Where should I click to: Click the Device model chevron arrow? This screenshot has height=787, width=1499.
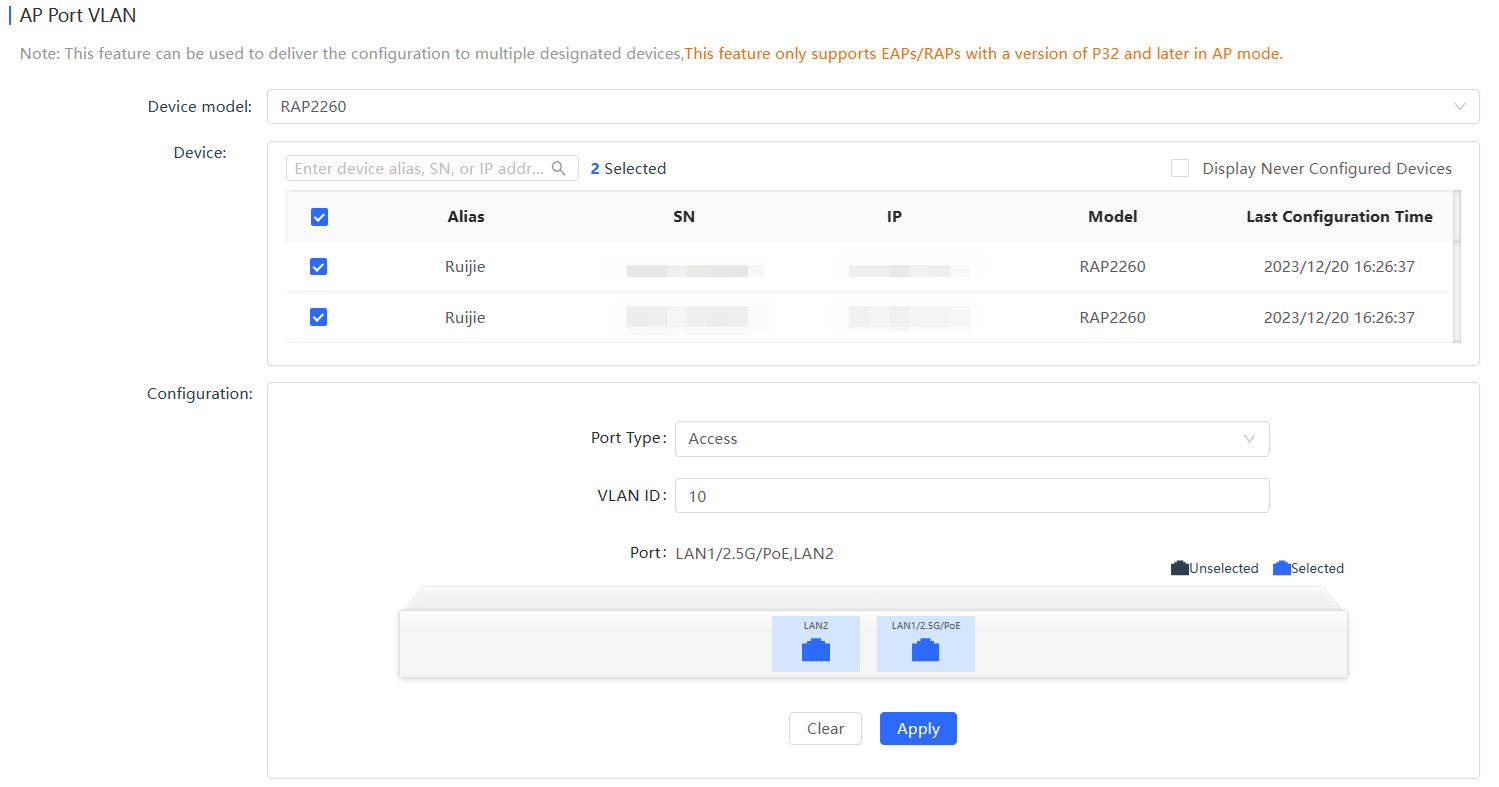tap(1459, 106)
